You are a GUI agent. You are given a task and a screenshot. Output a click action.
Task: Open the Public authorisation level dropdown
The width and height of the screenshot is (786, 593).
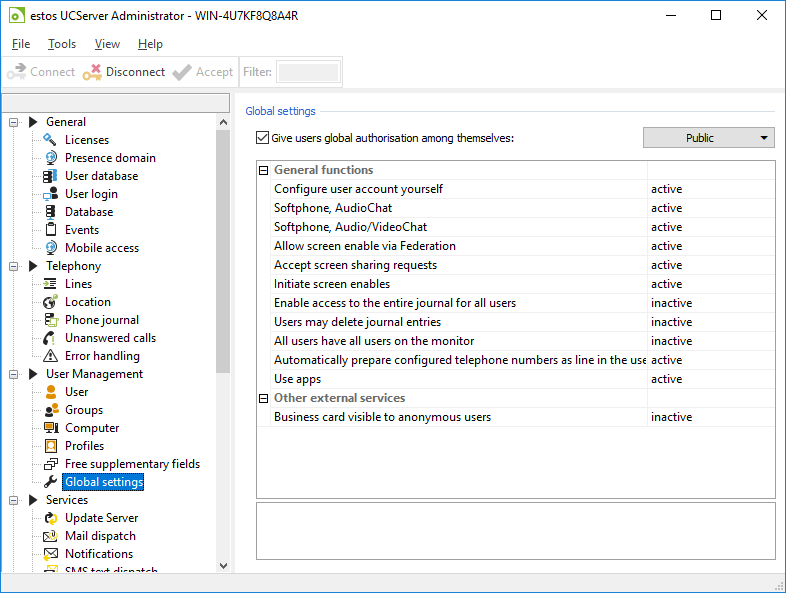[709, 138]
